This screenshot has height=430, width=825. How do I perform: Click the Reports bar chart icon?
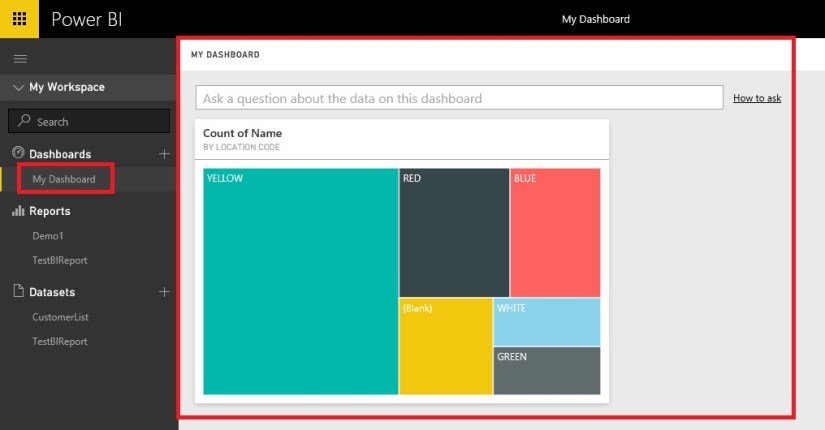(18, 211)
